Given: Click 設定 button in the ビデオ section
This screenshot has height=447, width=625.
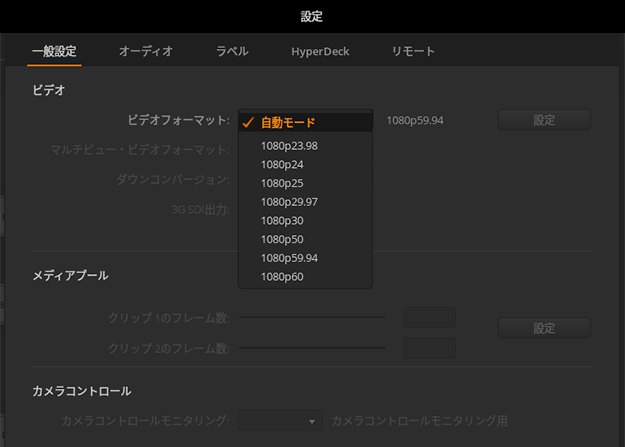Looking at the screenshot, I should pos(544,120).
